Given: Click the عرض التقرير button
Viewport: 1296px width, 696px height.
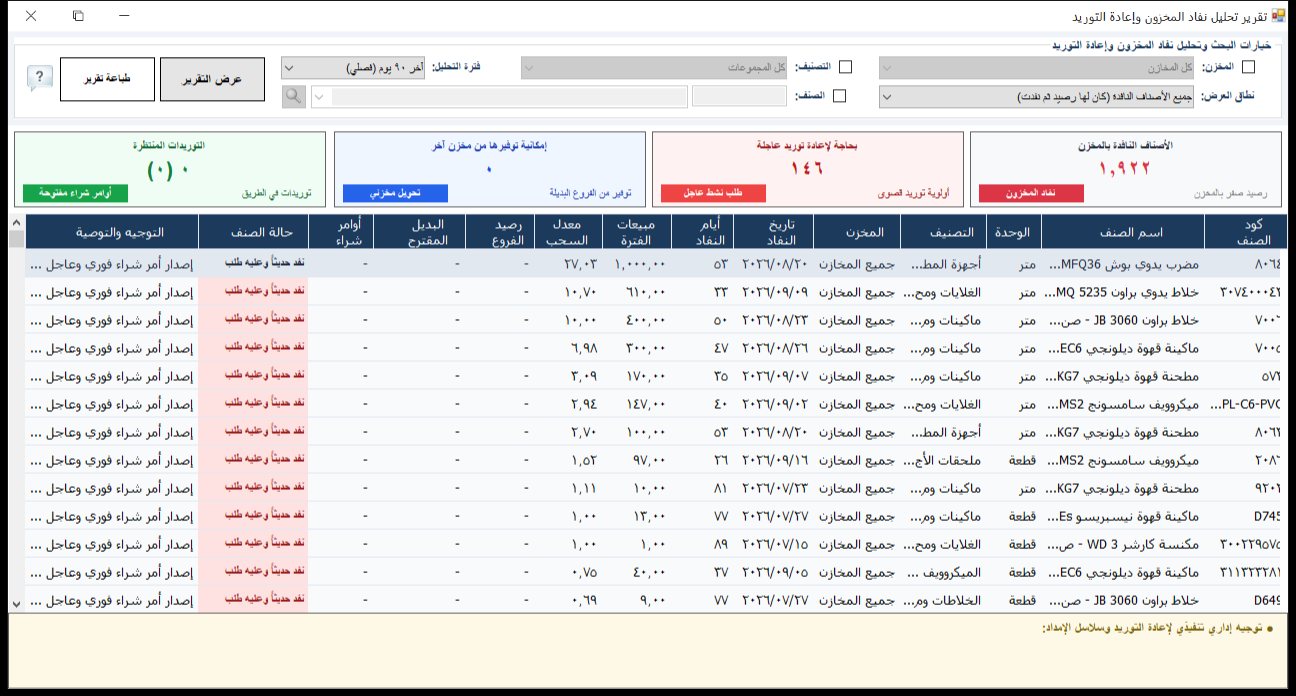Looking at the screenshot, I should pos(212,79).
